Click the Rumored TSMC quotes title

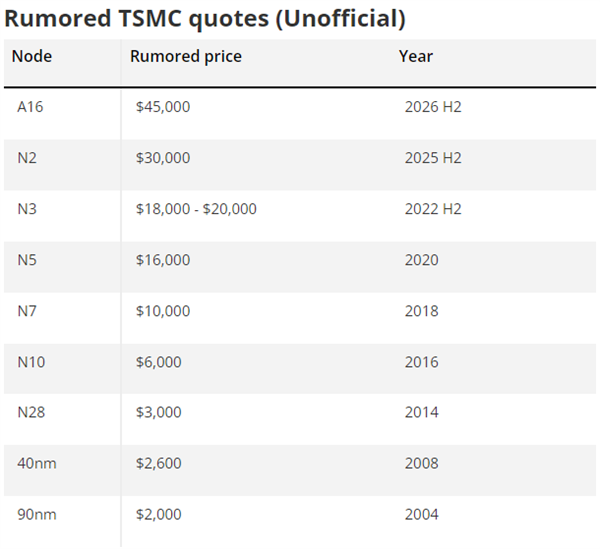click(x=205, y=18)
